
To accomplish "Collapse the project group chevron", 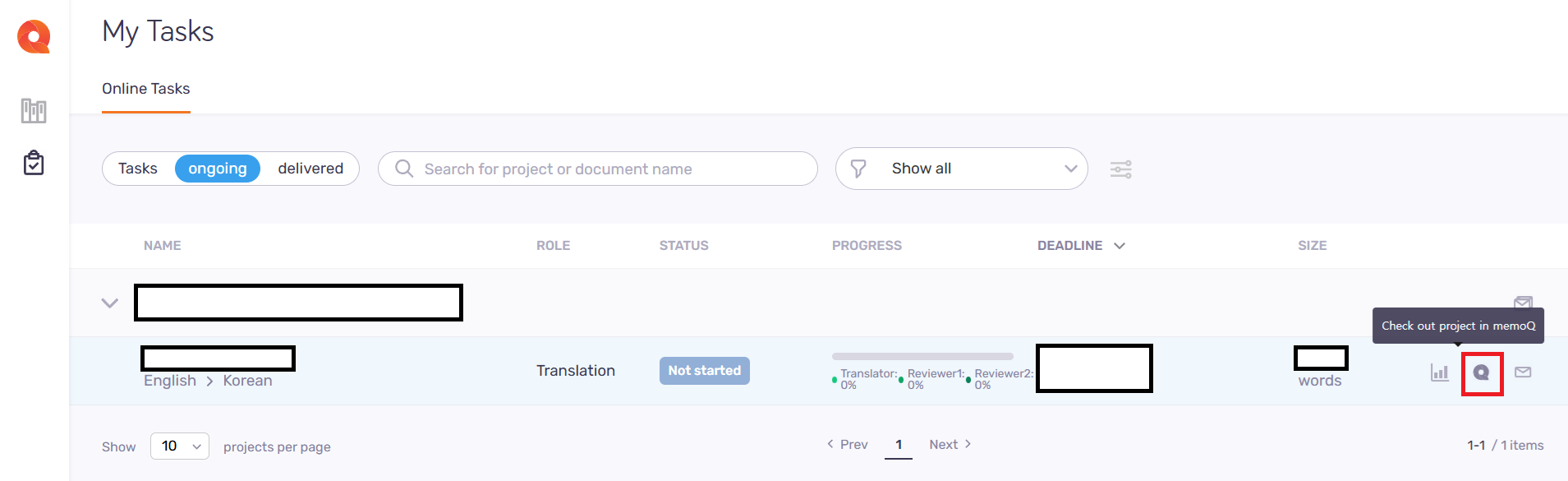I will coord(109,303).
